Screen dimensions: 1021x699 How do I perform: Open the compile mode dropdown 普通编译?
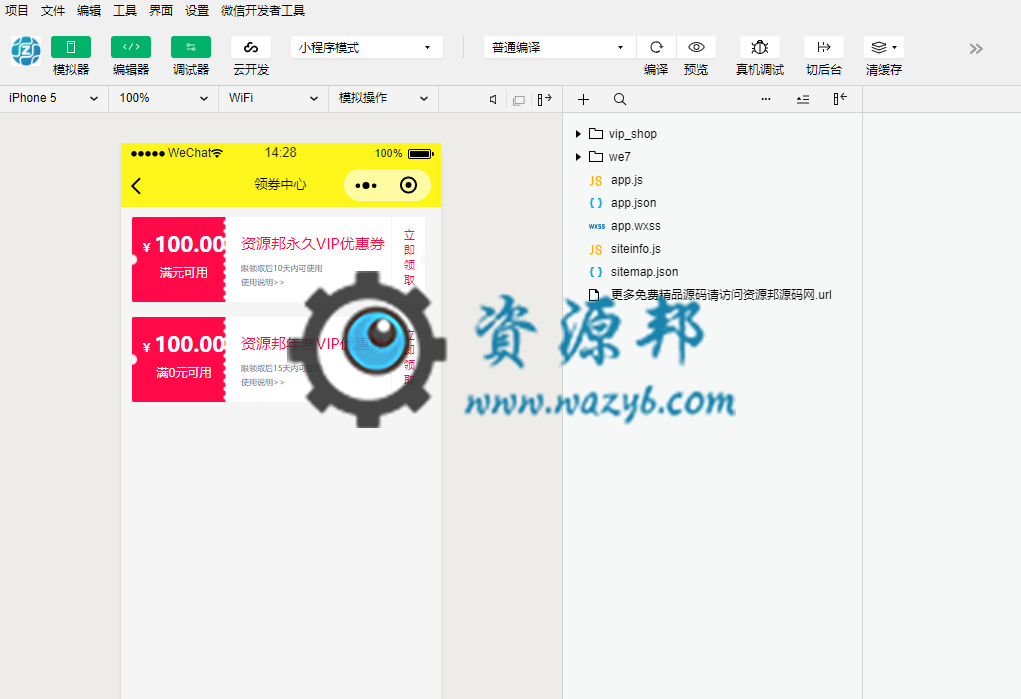point(559,47)
